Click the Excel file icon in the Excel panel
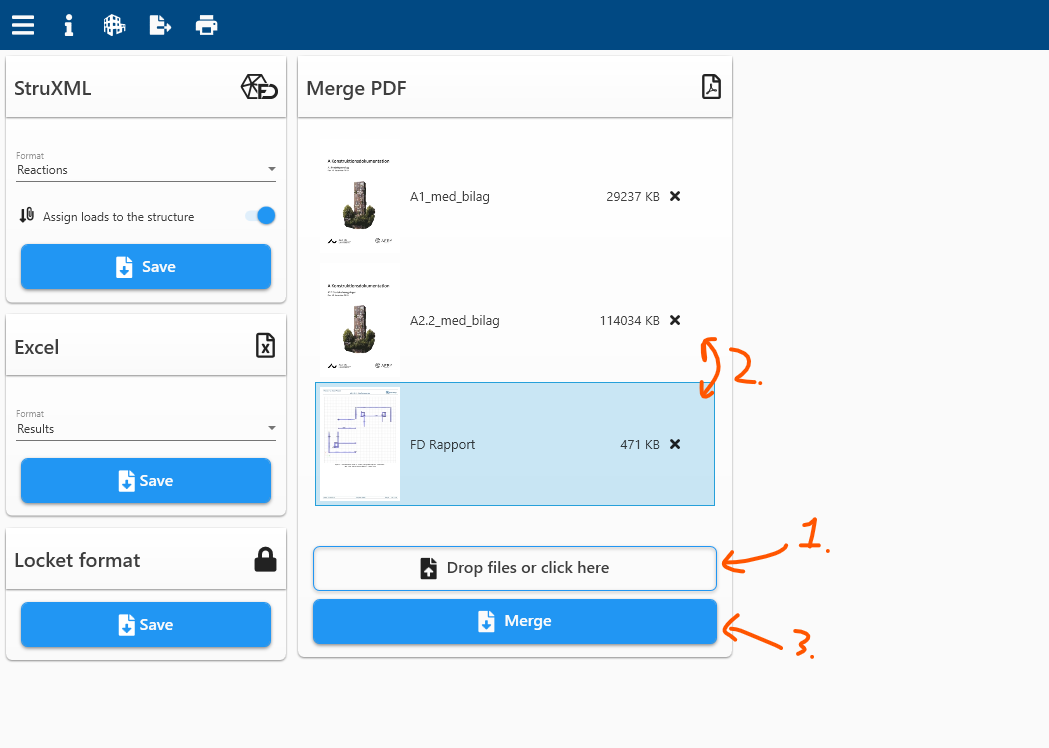 coord(266,345)
